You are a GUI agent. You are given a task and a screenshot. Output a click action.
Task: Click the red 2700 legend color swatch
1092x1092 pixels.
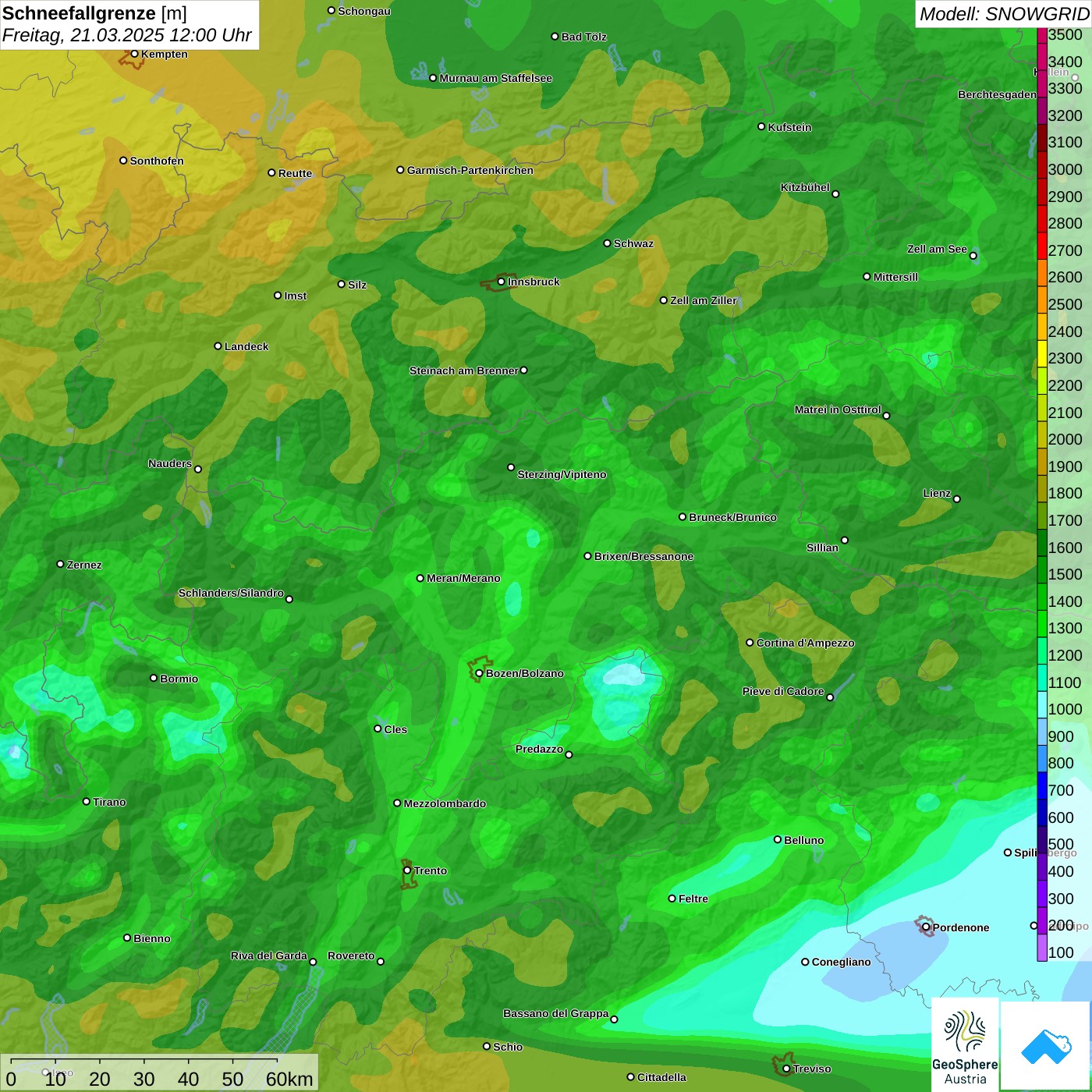click(x=1041, y=246)
